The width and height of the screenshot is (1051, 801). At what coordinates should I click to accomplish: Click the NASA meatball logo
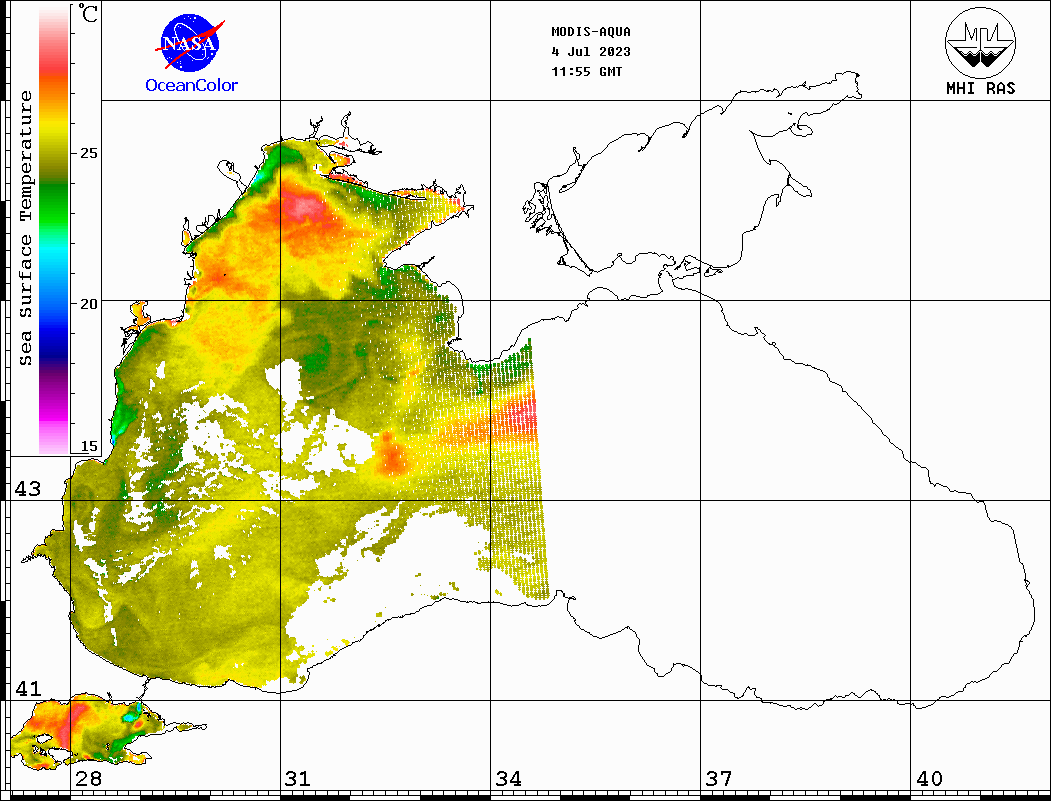[x=190, y=42]
